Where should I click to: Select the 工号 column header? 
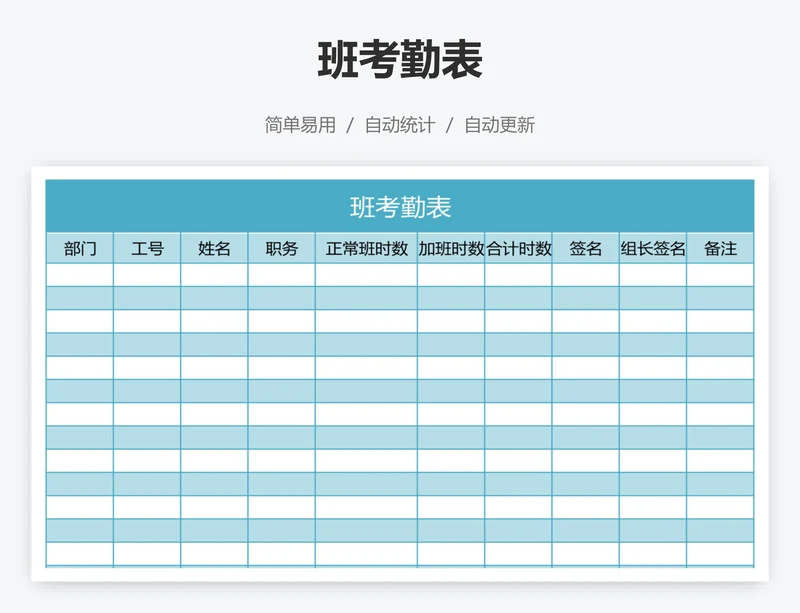[147, 249]
